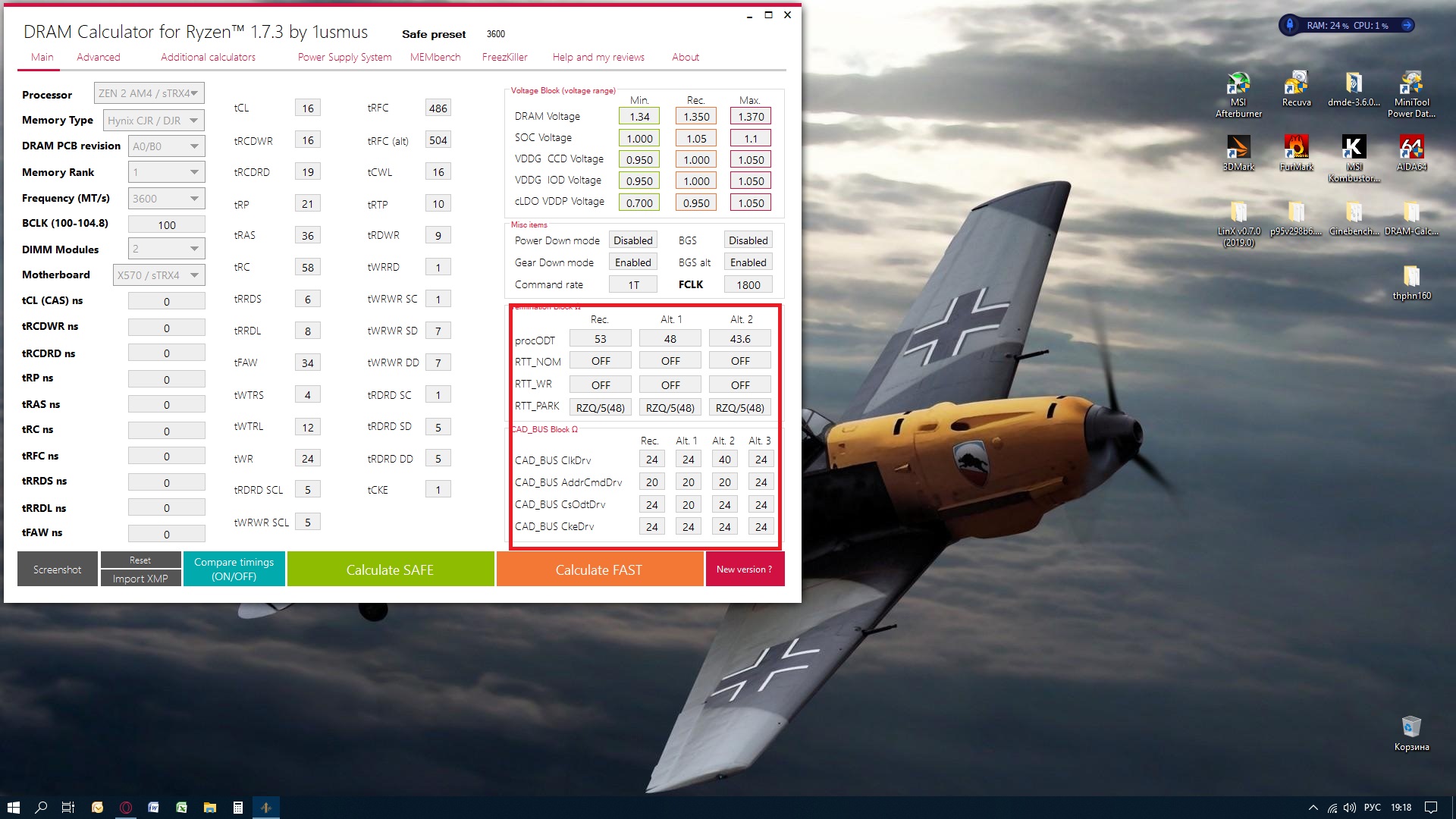Open the AIDA64 desktop shortcut
This screenshot has height=819, width=1456.
coord(1411,148)
